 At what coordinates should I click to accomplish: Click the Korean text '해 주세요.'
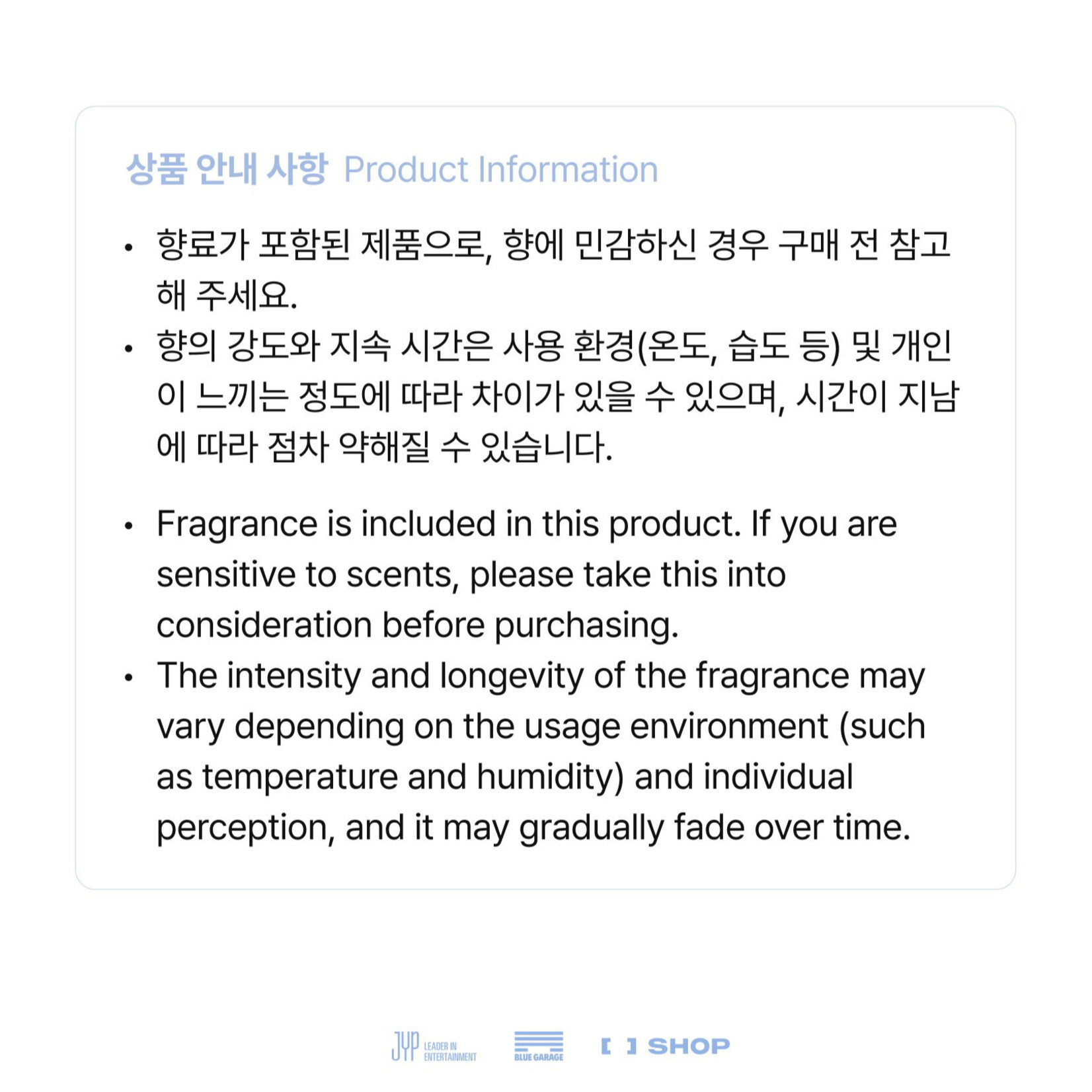pos(227,295)
